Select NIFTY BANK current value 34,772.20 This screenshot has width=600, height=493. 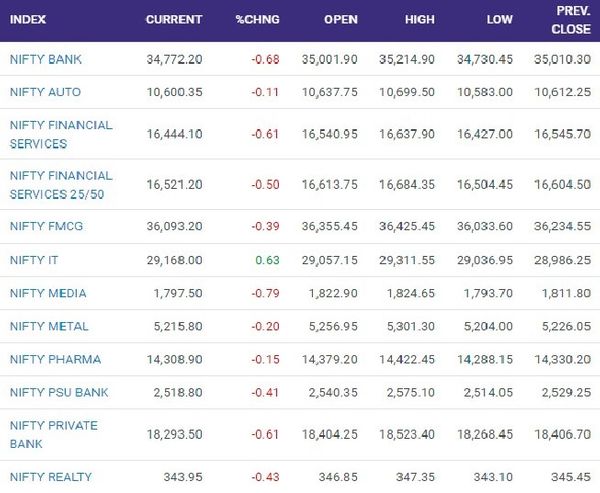point(174,59)
